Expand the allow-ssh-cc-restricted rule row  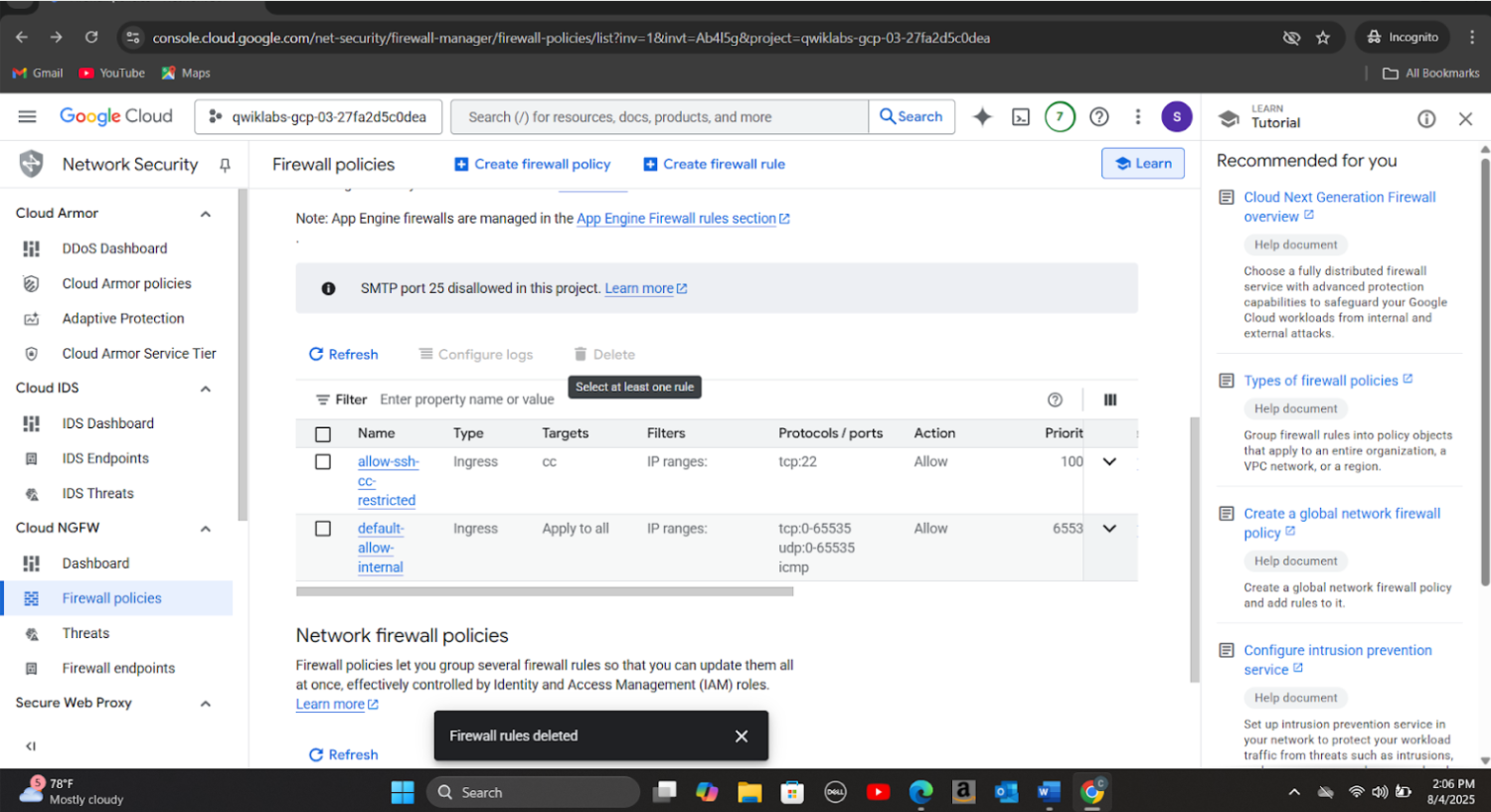1109,462
